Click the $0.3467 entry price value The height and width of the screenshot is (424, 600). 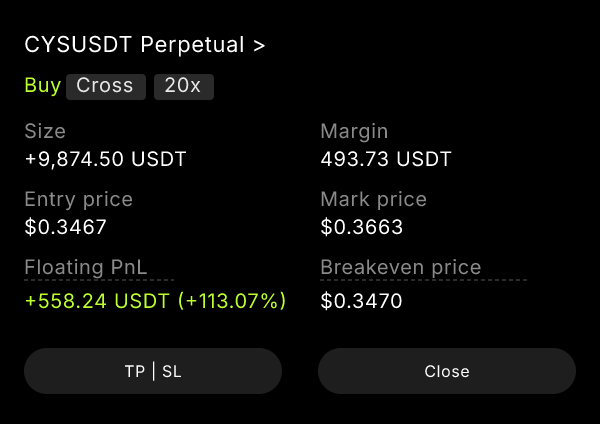65,227
